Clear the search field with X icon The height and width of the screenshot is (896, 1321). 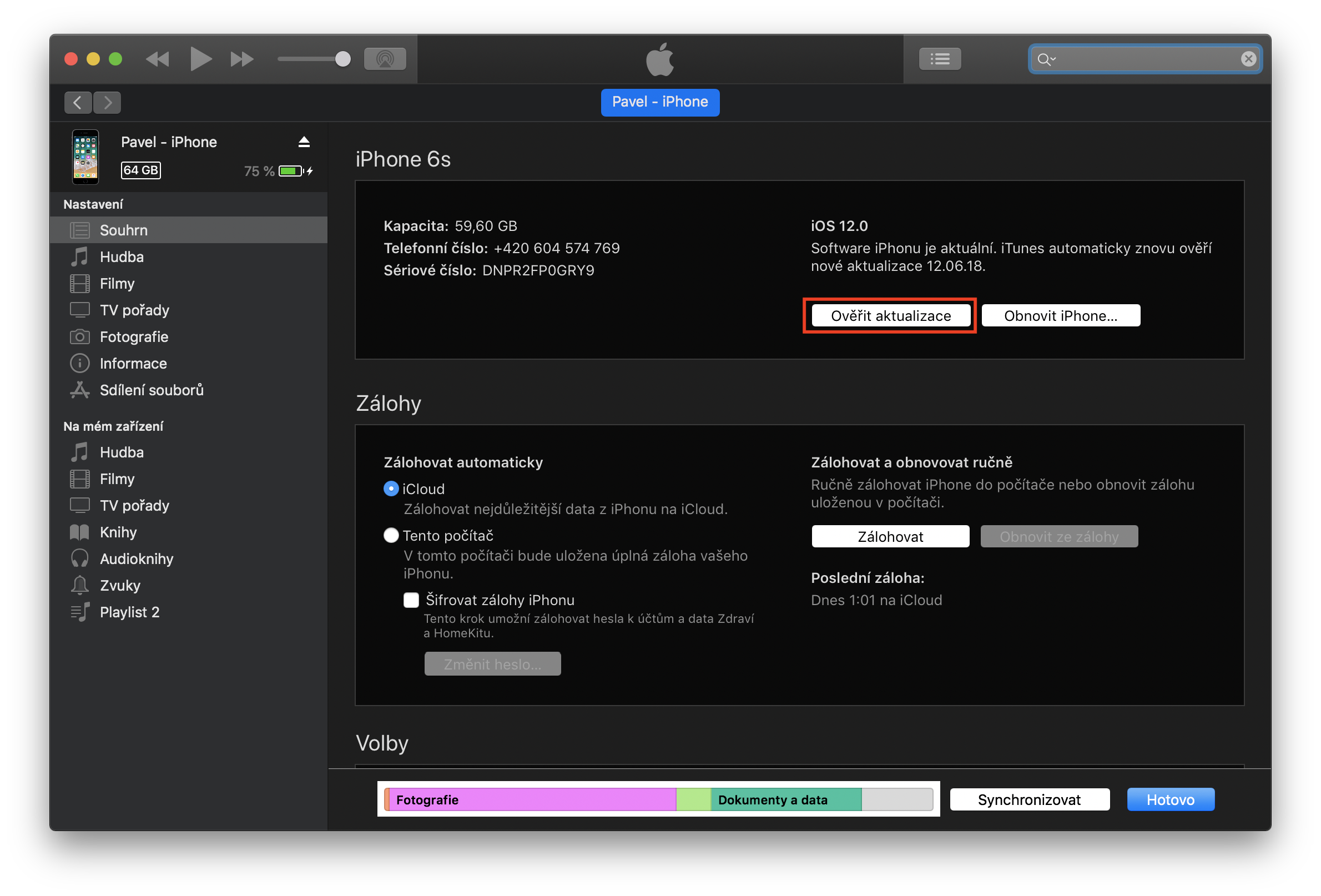[x=1248, y=59]
